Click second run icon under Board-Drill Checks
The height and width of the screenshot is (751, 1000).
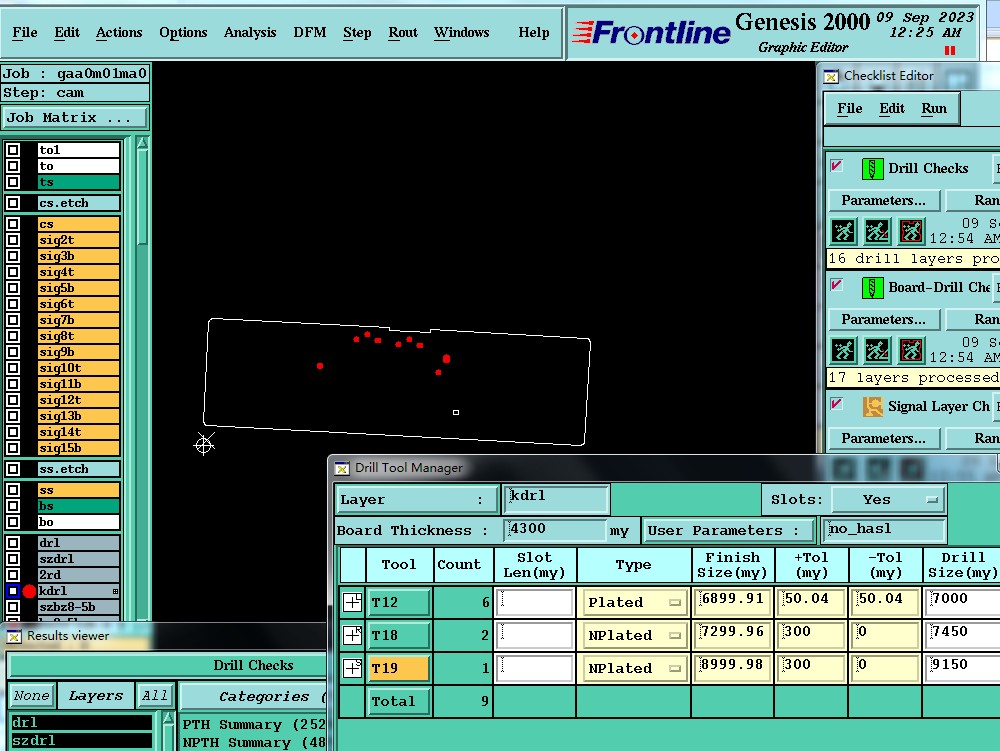point(877,350)
